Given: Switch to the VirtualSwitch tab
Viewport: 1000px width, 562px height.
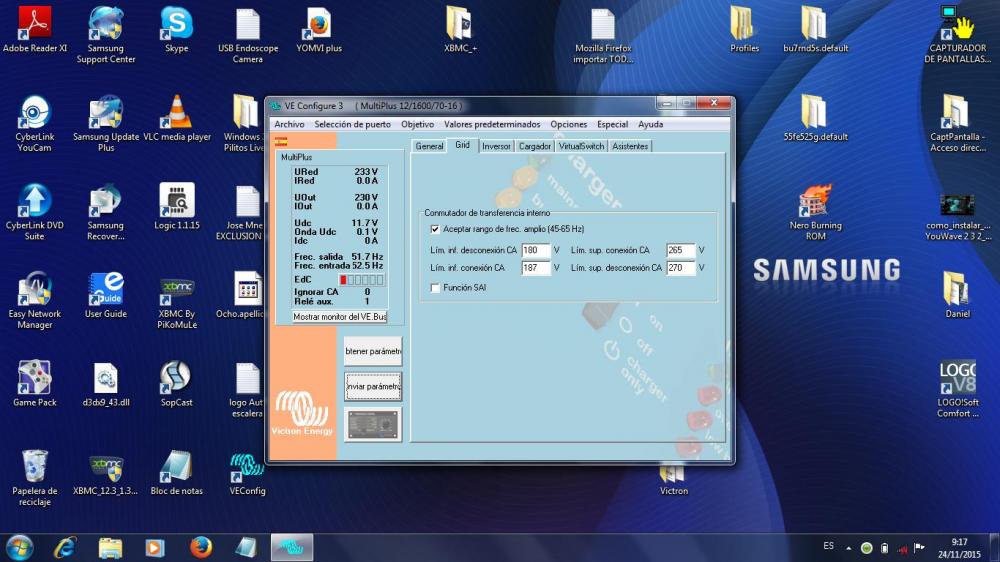Looking at the screenshot, I should tap(581, 146).
